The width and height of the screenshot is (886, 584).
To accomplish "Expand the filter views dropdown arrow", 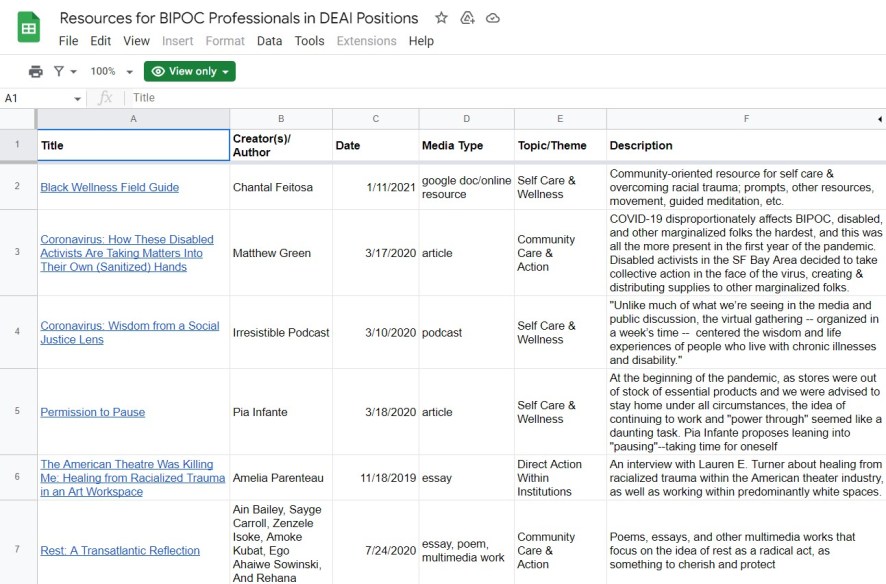I will [x=73, y=72].
